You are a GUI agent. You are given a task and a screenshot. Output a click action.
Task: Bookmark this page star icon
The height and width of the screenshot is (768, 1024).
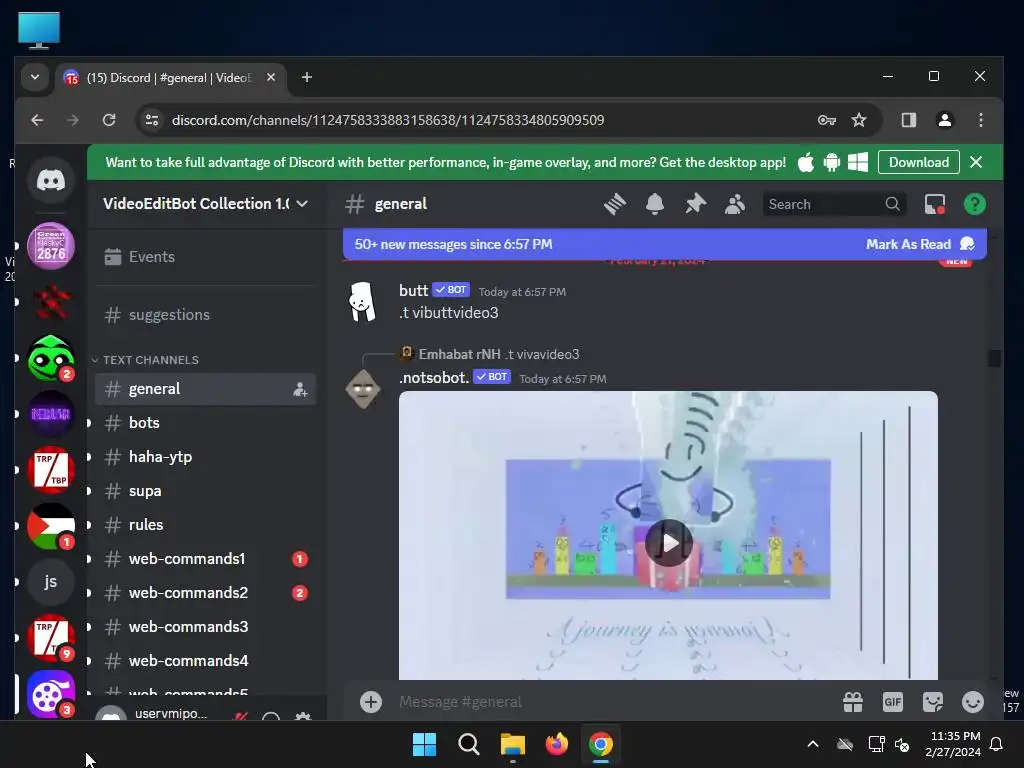tap(859, 120)
